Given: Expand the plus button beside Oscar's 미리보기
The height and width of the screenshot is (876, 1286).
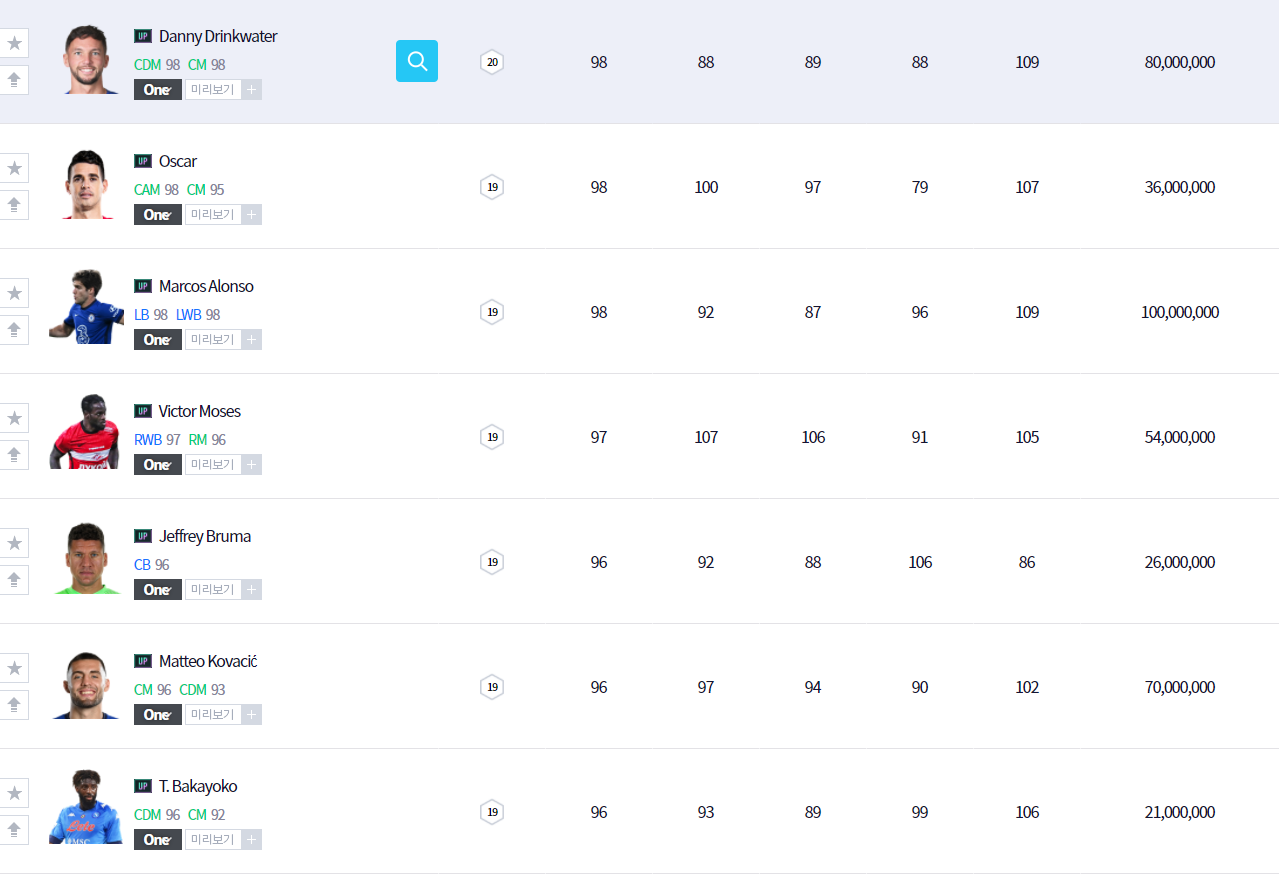Looking at the screenshot, I should pos(252,215).
